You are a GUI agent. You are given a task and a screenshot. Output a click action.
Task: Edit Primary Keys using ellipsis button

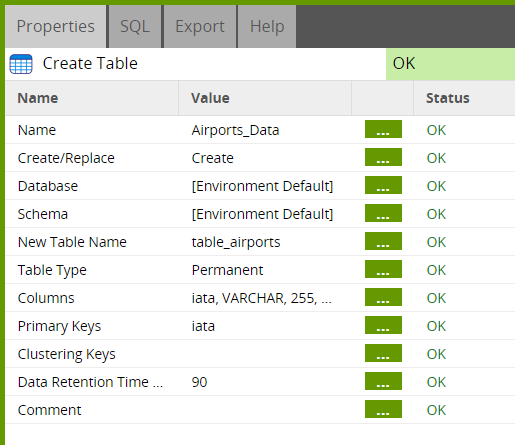(x=383, y=325)
